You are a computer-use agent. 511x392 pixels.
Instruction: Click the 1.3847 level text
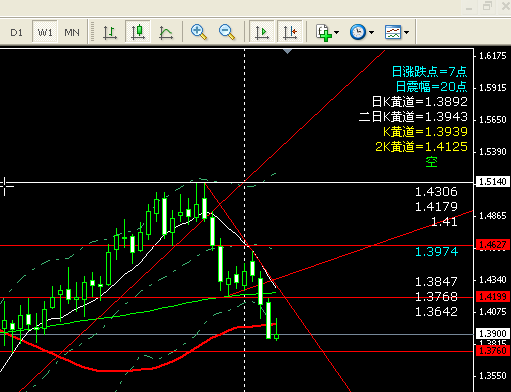pos(436,282)
